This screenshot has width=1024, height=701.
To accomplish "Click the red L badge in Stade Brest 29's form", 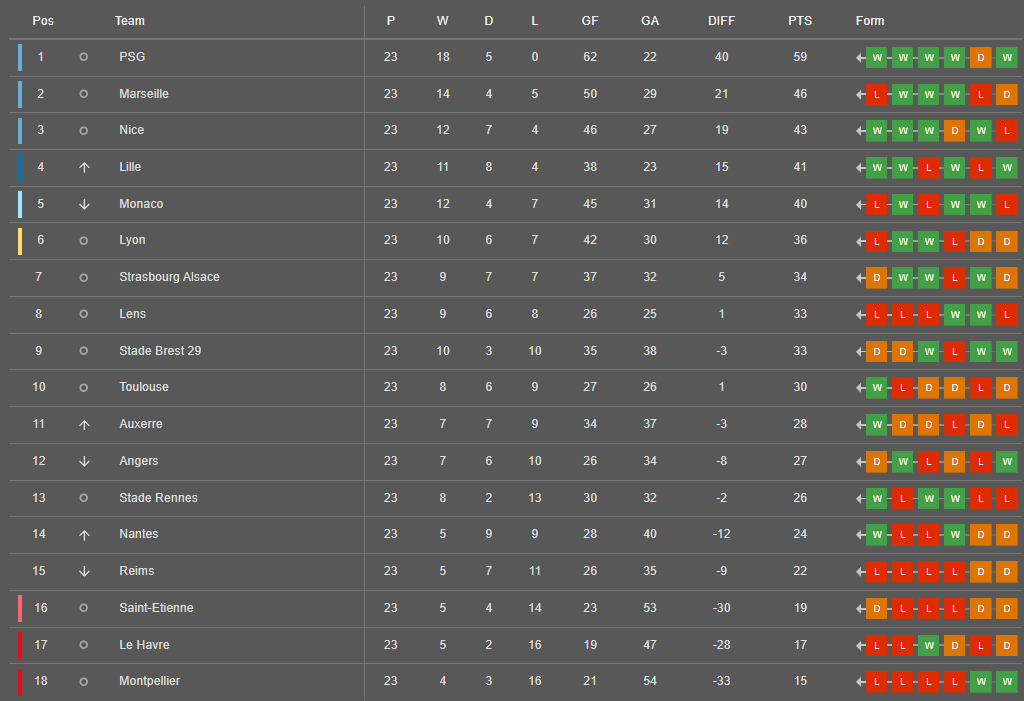I will [x=954, y=351].
